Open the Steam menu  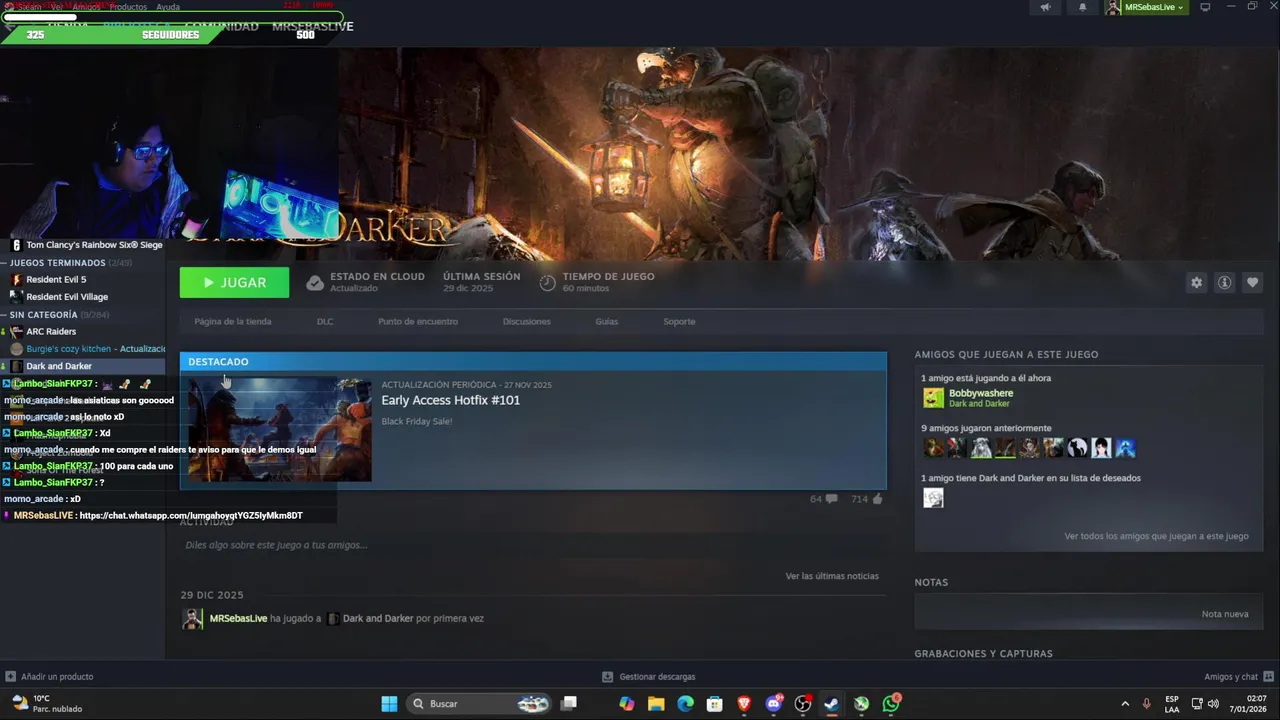[x=29, y=7]
